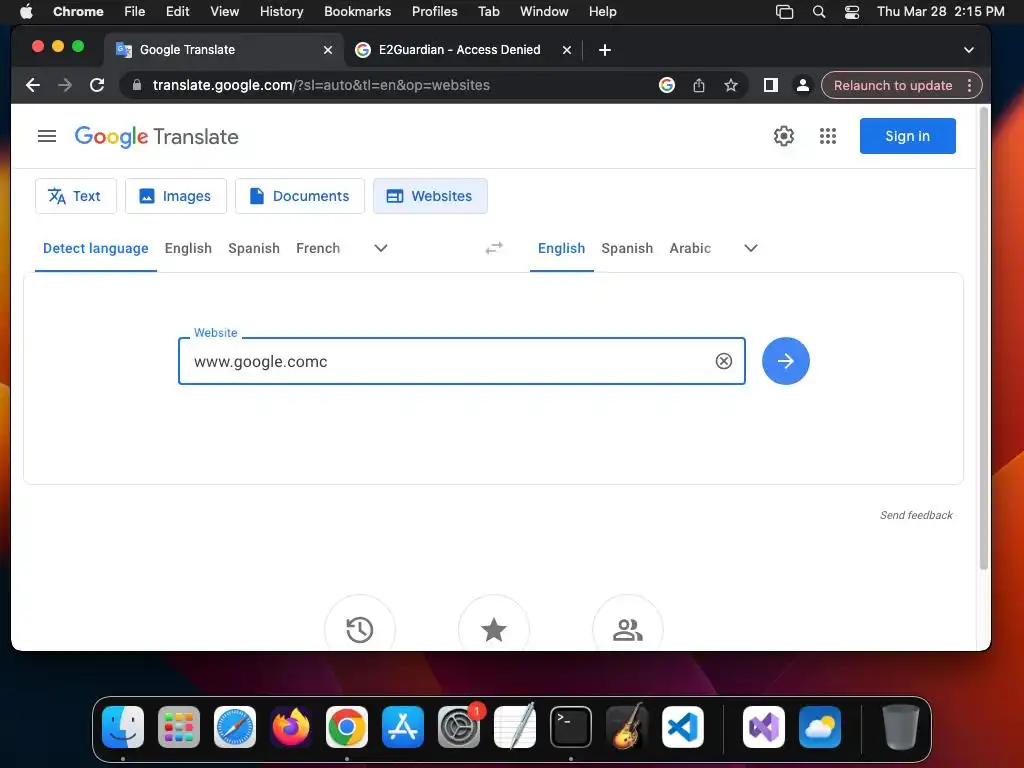Open the Chrome History menu

click(x=281, y=12)
